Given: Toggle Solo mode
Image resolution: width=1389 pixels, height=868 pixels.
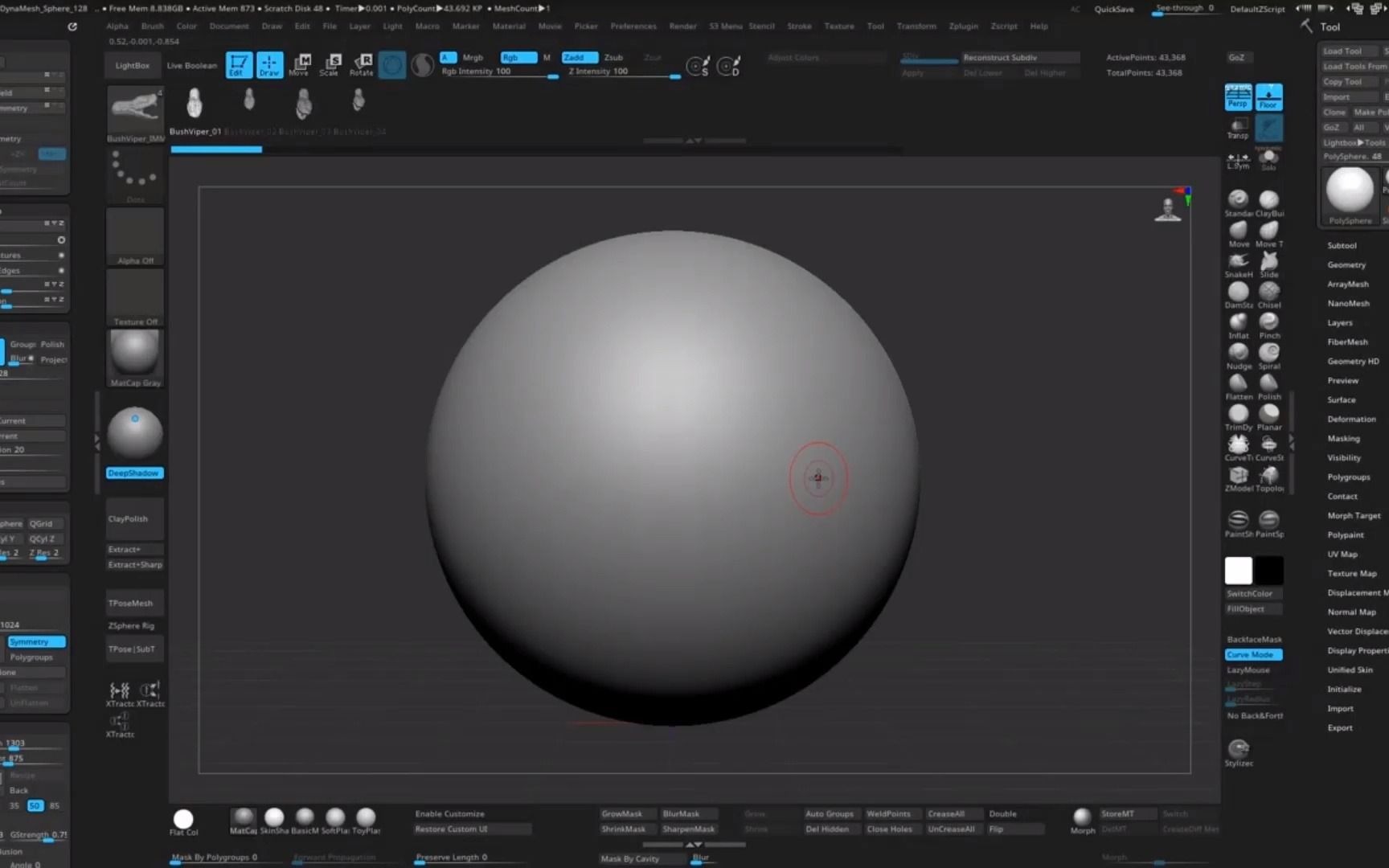Looking at the screenshot, I should pyautogui.click(x=1268, y=159).
